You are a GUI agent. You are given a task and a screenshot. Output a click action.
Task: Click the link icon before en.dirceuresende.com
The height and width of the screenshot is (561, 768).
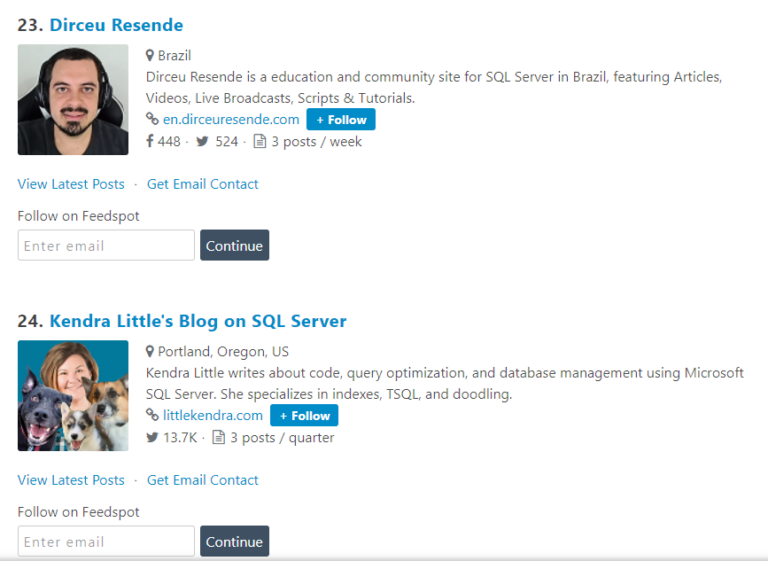[x=152, y=119]
